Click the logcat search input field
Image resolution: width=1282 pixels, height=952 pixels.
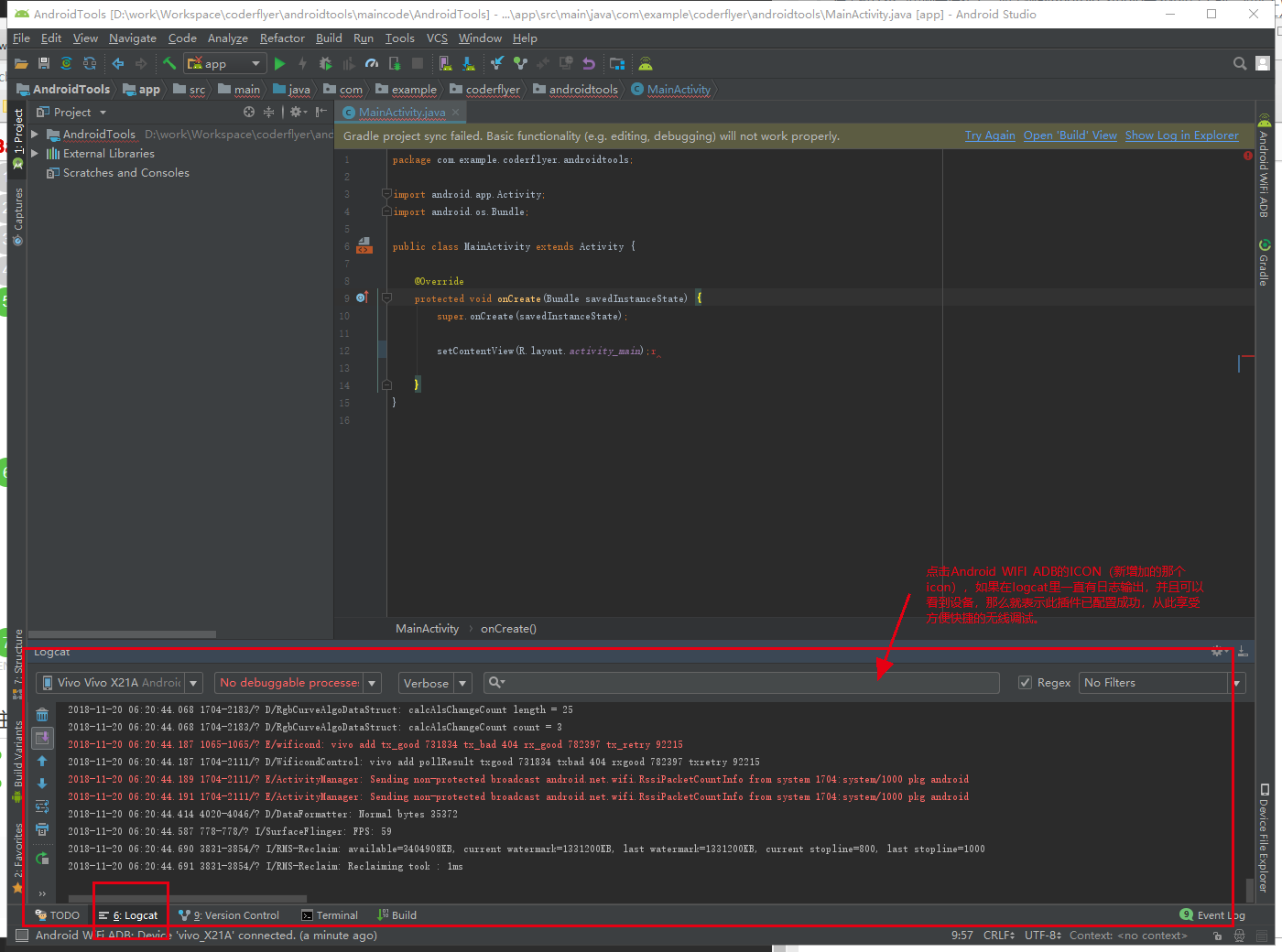(742, 683)
